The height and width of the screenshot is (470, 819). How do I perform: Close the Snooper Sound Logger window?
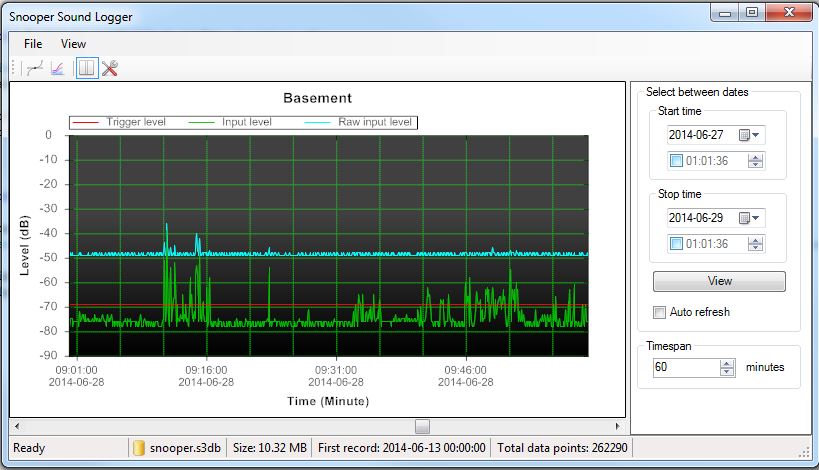(x=789, y=12)
